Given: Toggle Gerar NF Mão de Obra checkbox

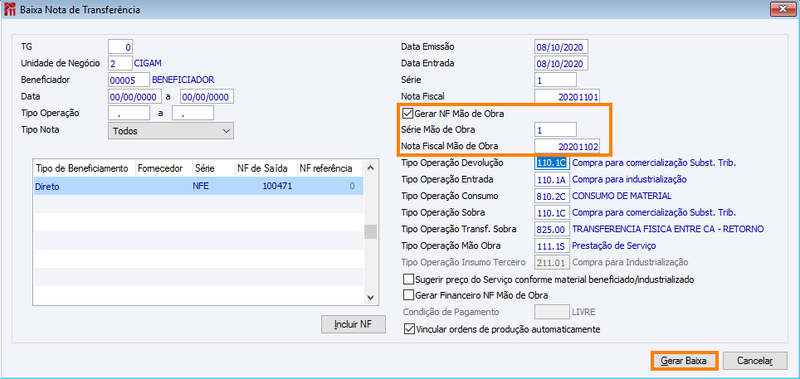Looking at the screenshot, I should pos(408,114).
